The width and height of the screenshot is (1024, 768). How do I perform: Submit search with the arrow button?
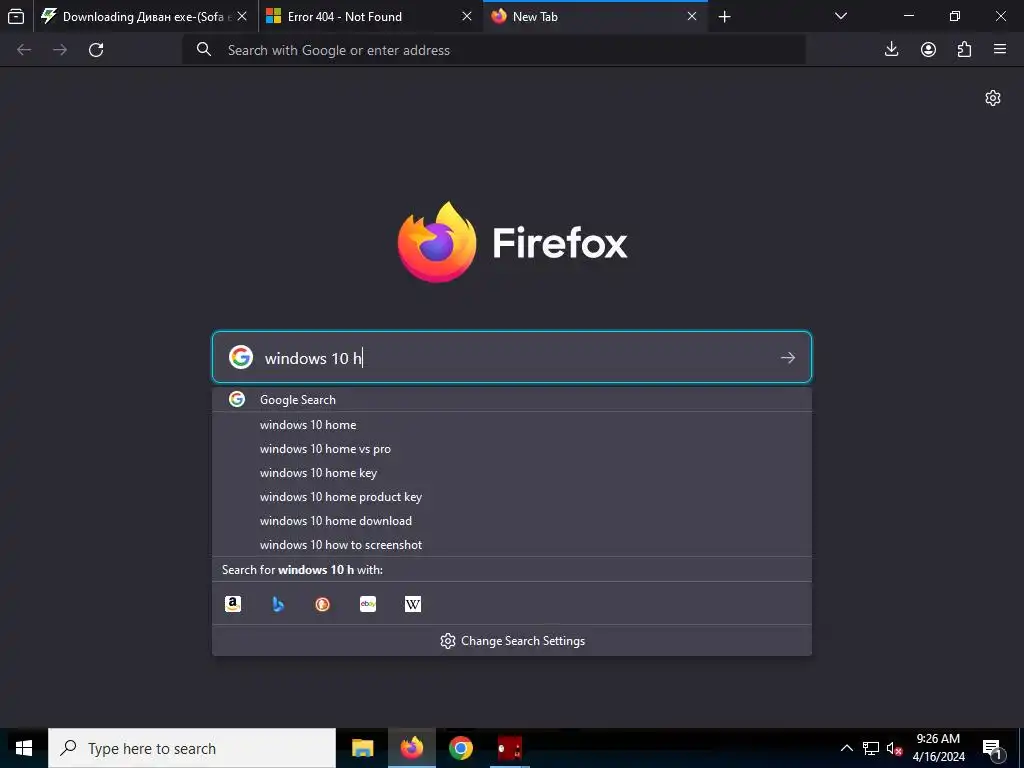tap(788, 358)
